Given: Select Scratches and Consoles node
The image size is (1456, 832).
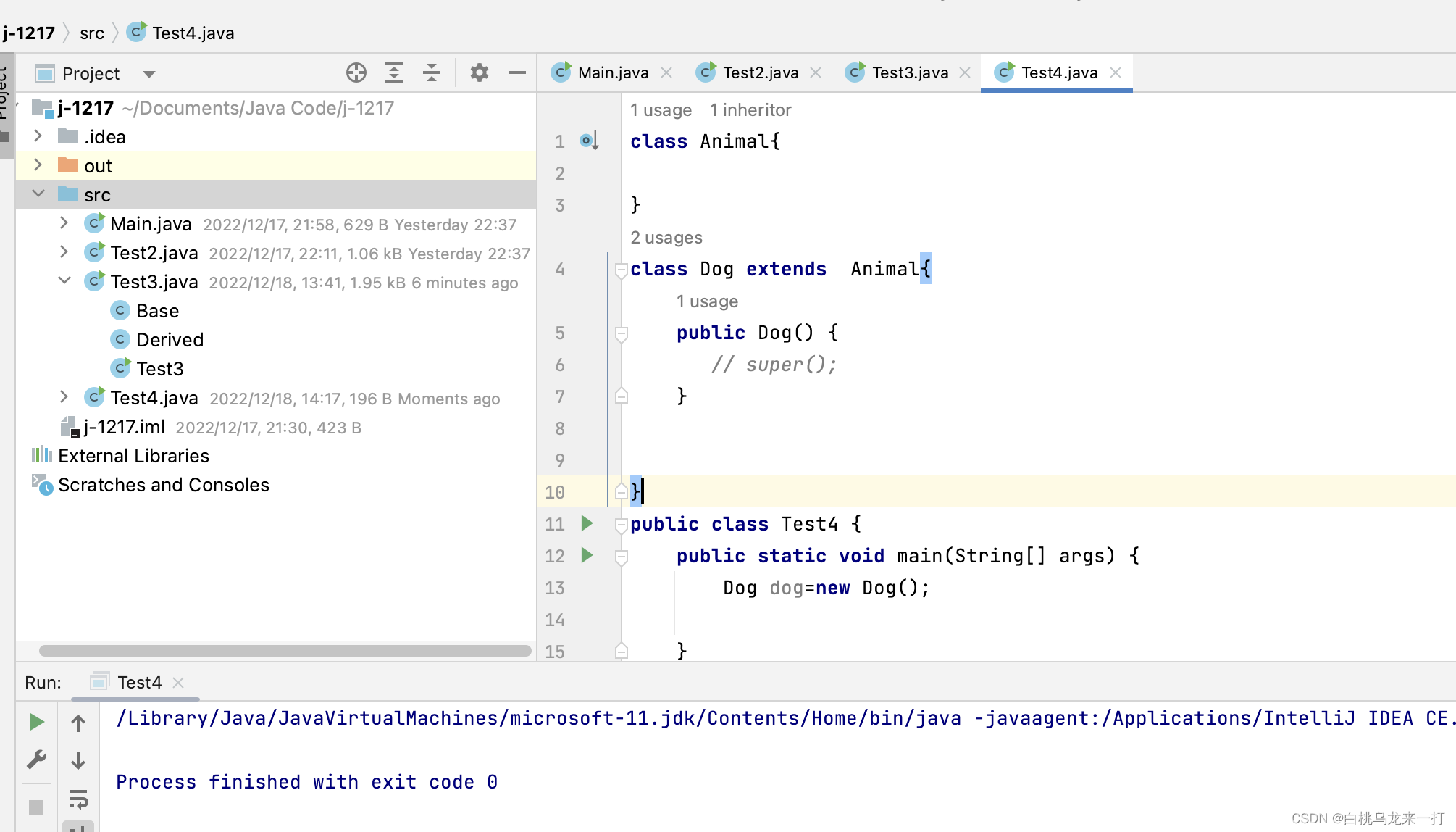Looking at the screenshot, I should tap(151, 485).
